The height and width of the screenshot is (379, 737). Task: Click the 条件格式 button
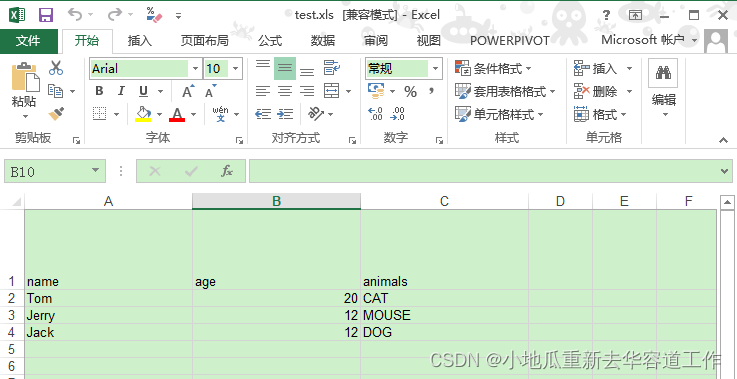[494, 69]
